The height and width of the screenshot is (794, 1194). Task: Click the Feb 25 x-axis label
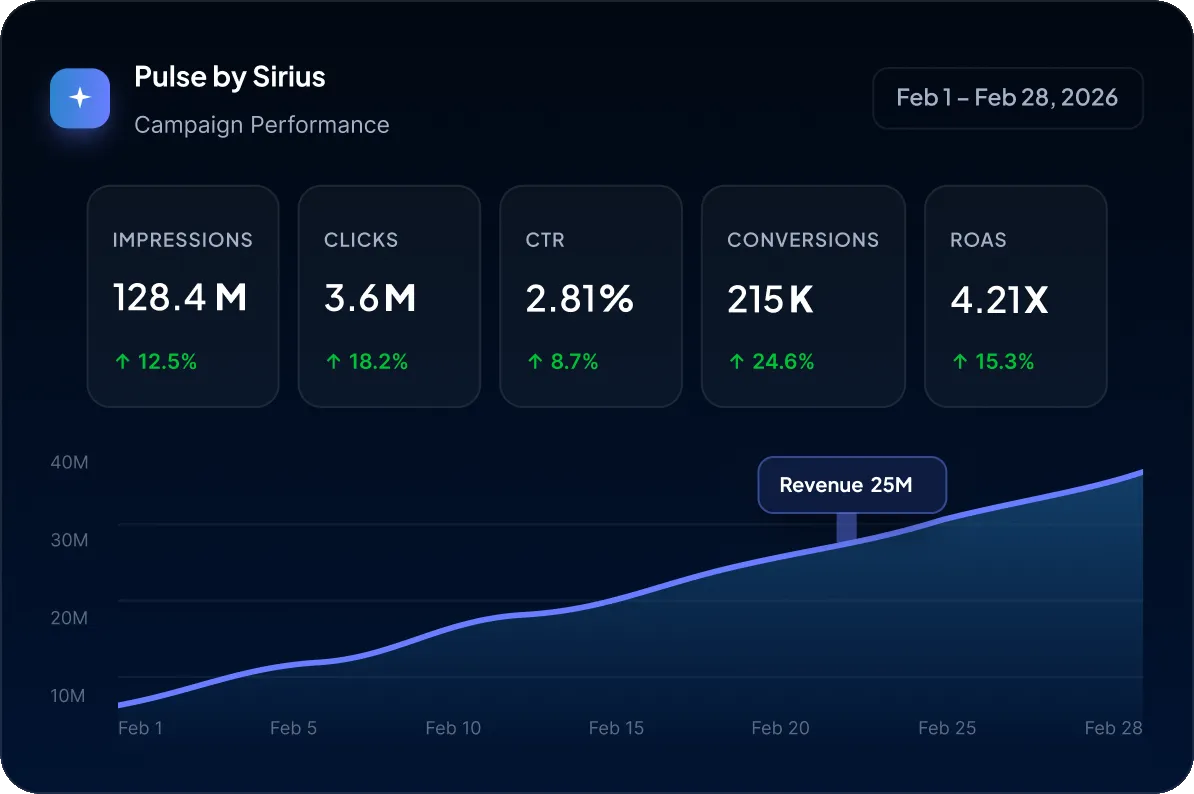(947, 729)
